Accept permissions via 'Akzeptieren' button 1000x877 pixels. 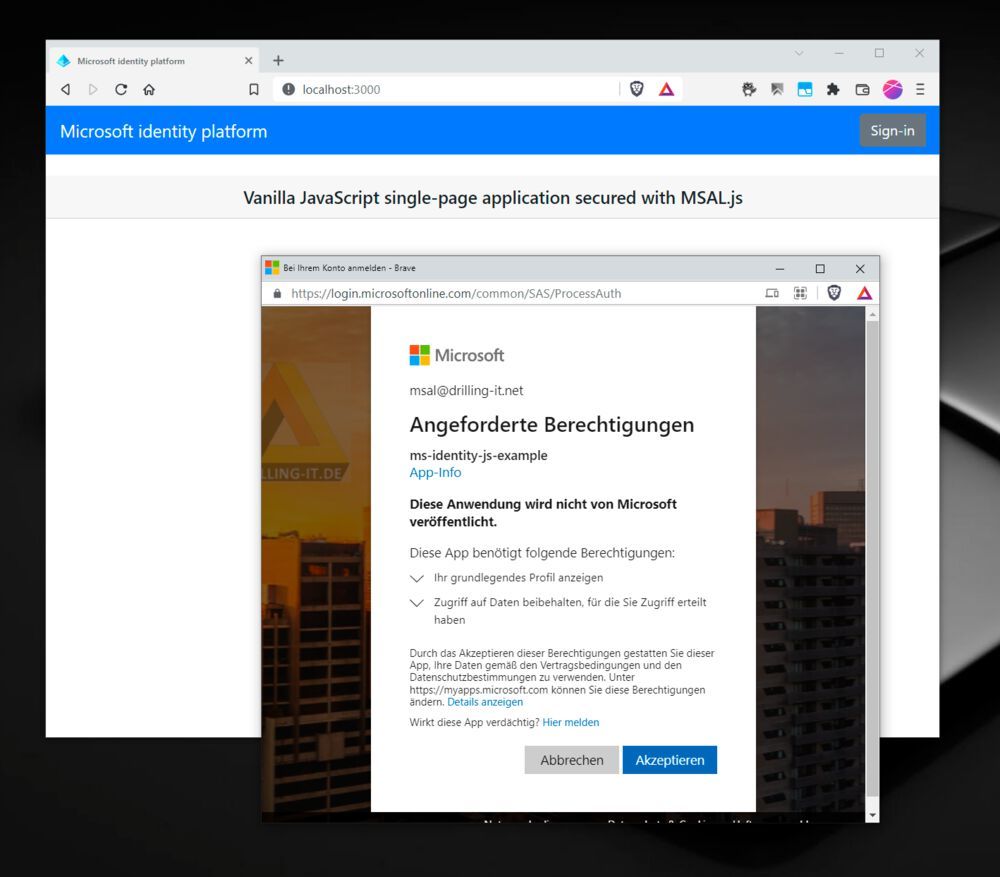(669, 760)
